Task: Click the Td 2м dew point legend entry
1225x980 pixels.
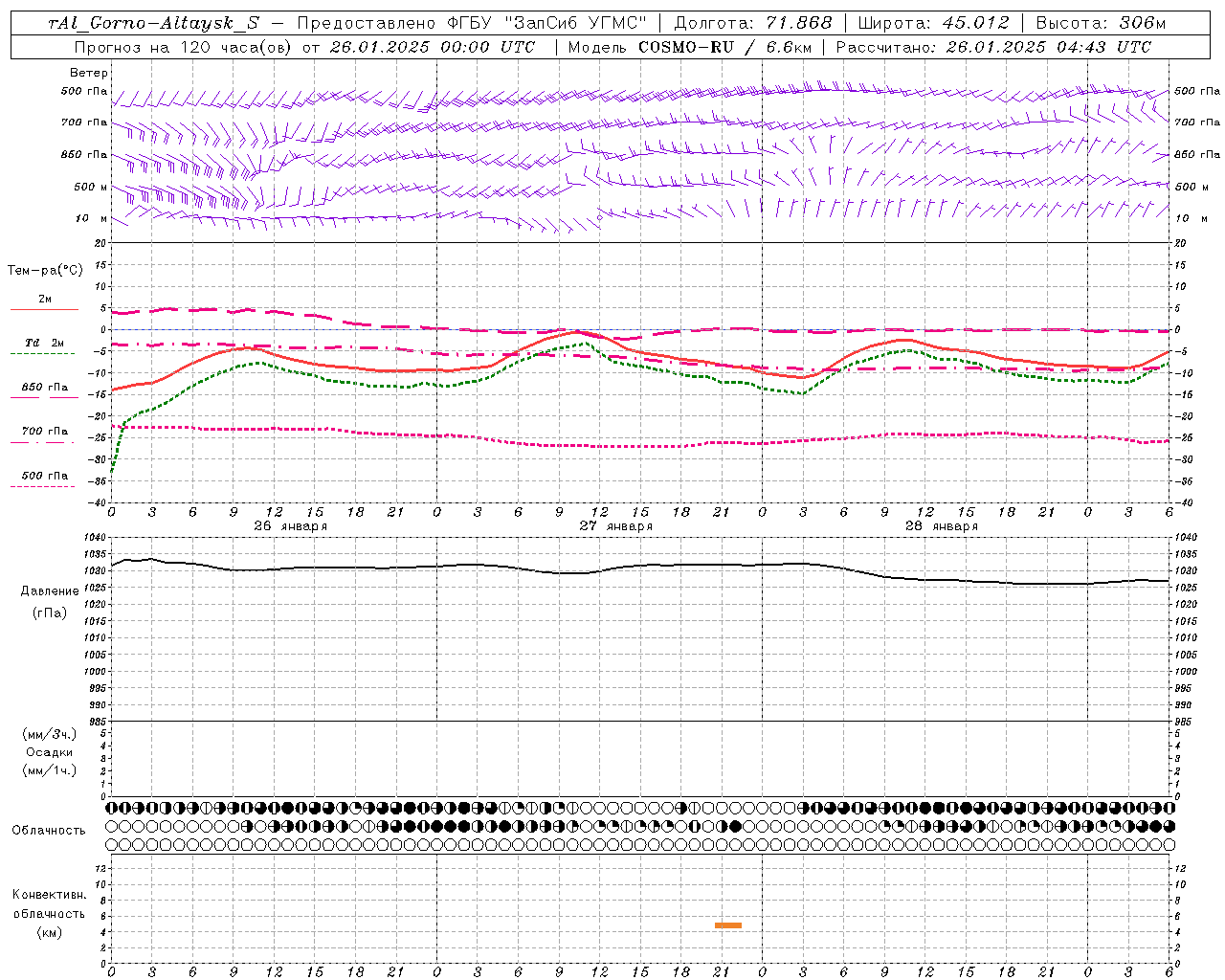Action: pos(45,343)
